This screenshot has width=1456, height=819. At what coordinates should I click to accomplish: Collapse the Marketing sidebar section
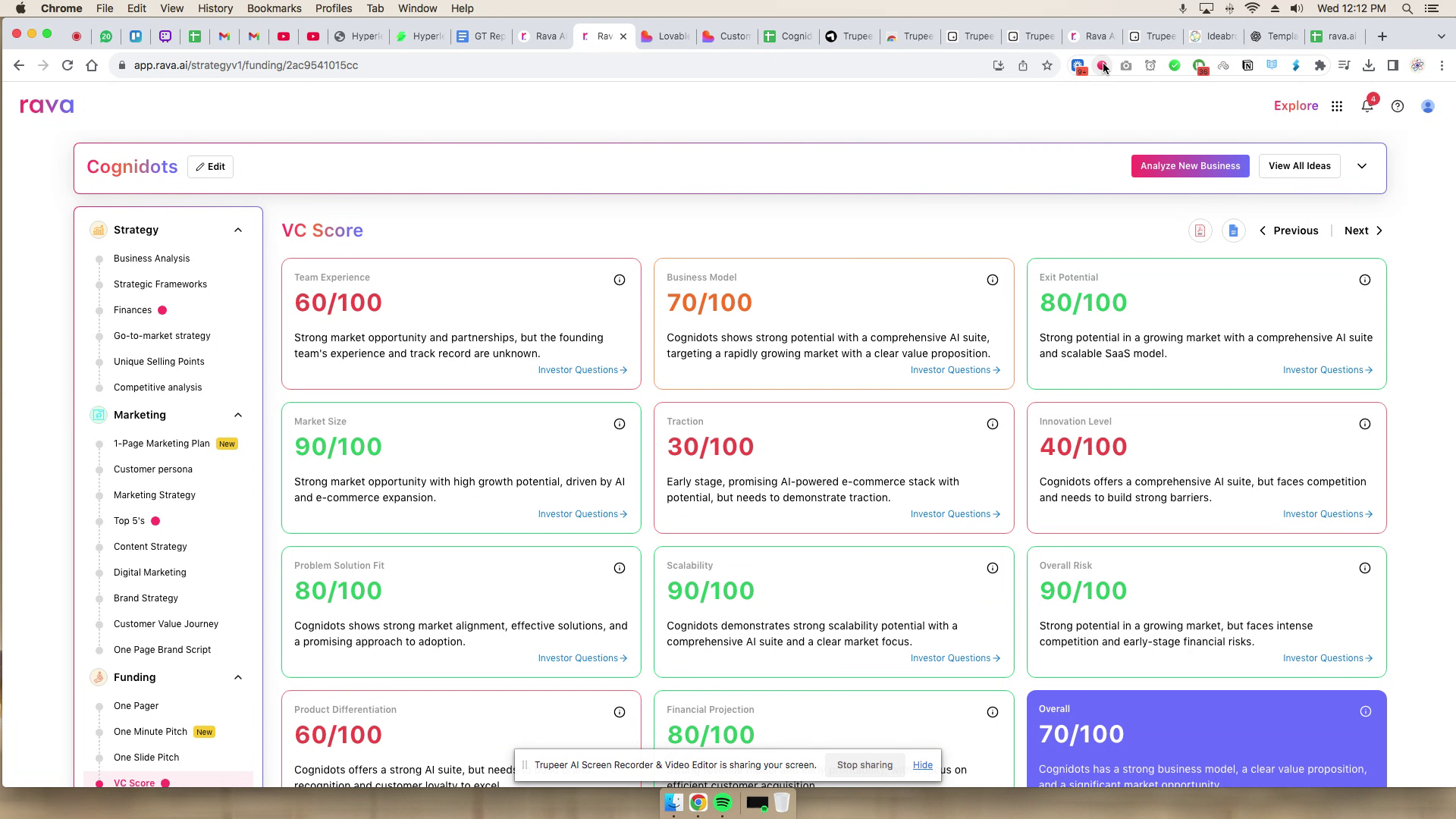click(238, 415)
